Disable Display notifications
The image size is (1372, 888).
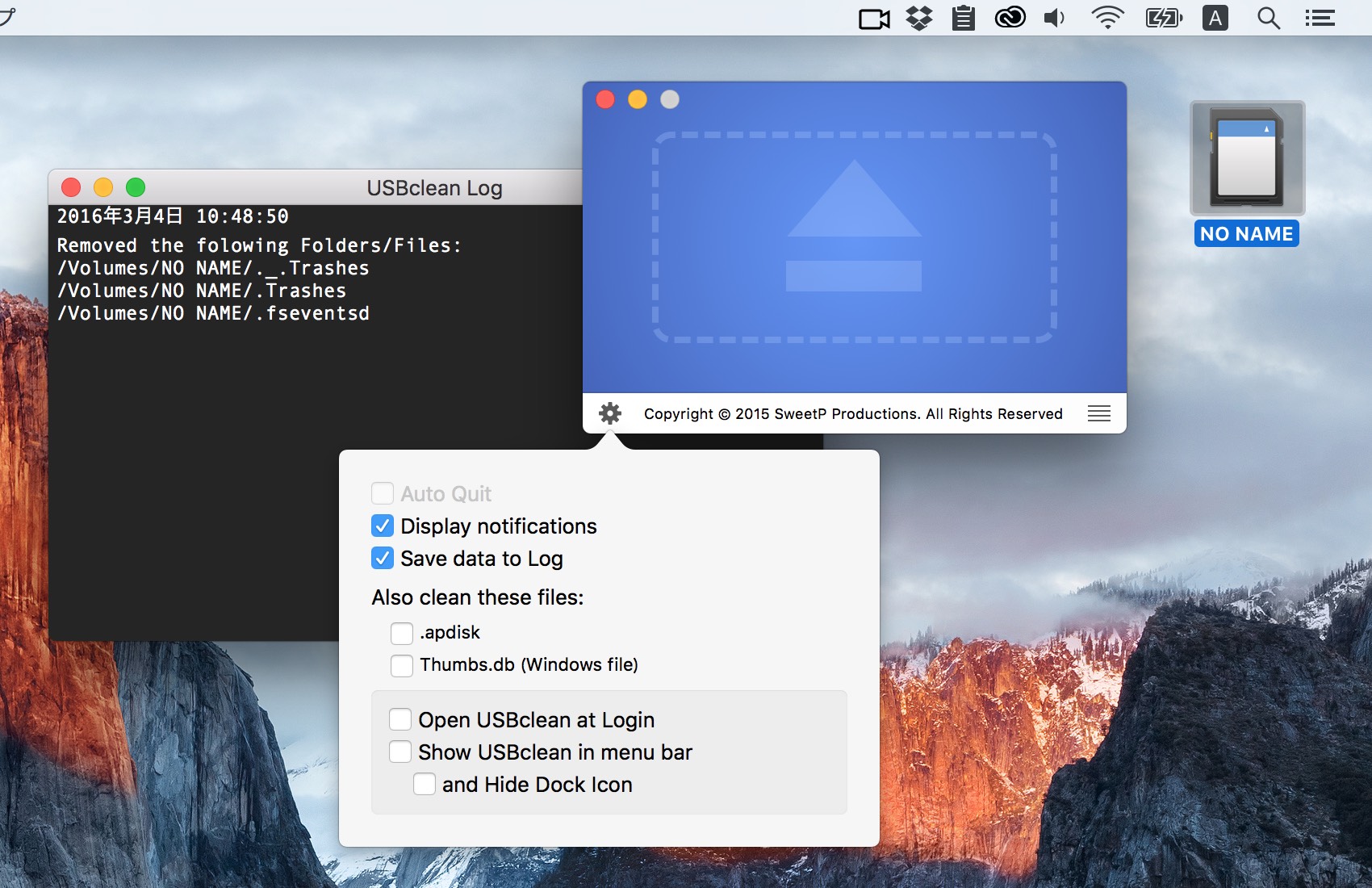[x=383, y=526]
